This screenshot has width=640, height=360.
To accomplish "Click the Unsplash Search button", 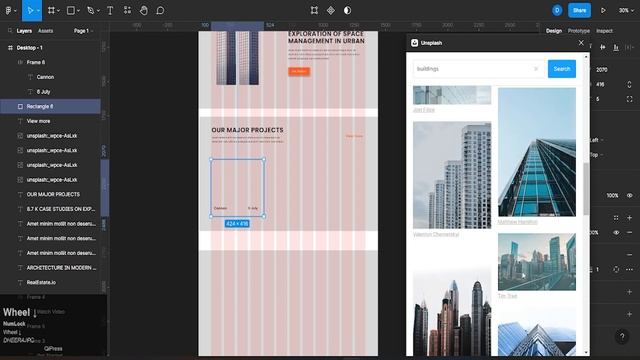I will coord(562,69).
